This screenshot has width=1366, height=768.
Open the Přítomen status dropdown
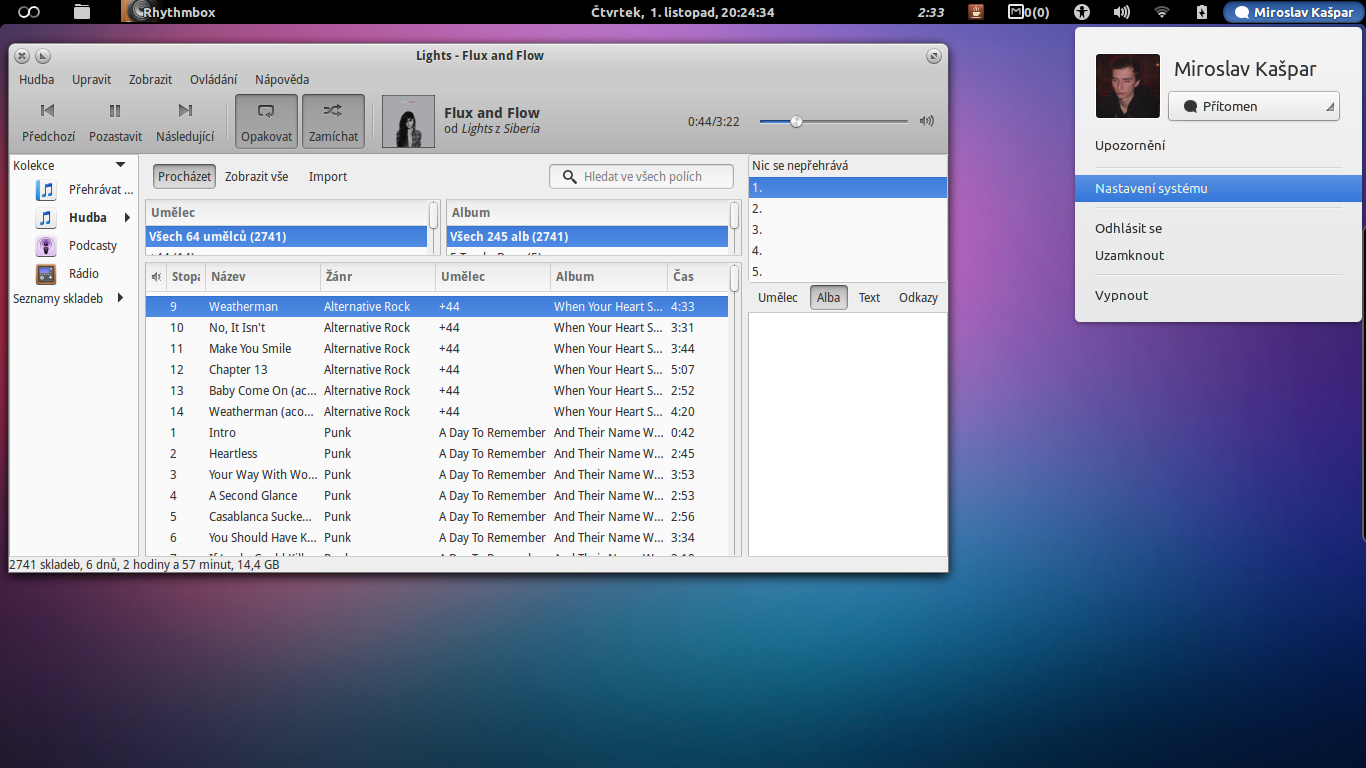1253,106
